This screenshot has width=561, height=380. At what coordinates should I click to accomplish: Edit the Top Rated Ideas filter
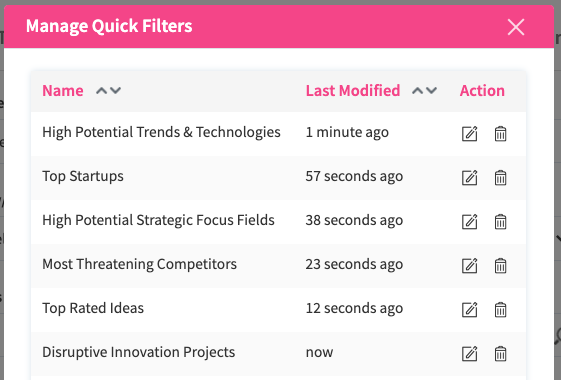click(x=469, y=310)
